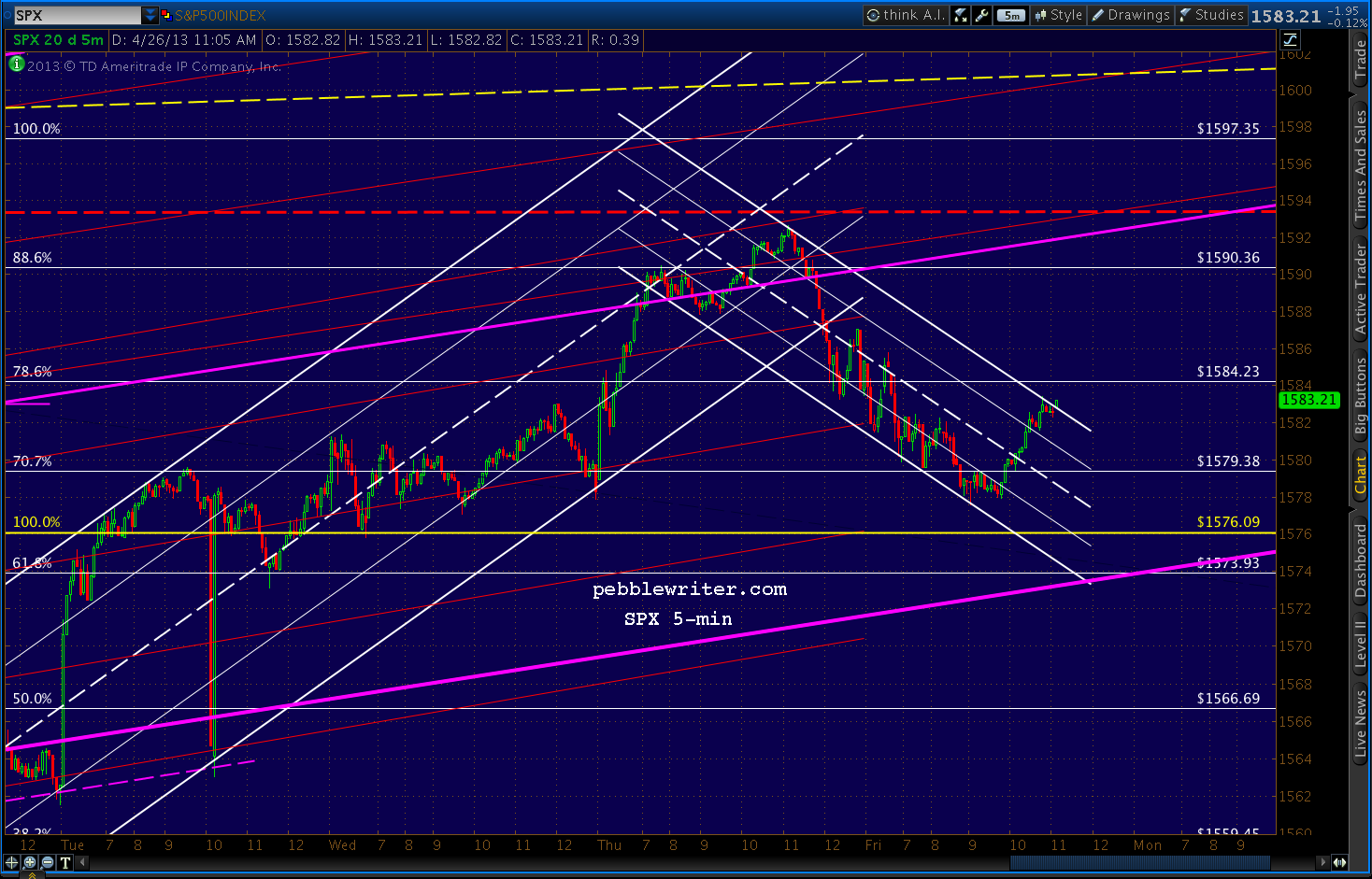Click the $1597.35 Fibonacci level label
Viewport: 1372px width, 879px height.
[1228, 128]
